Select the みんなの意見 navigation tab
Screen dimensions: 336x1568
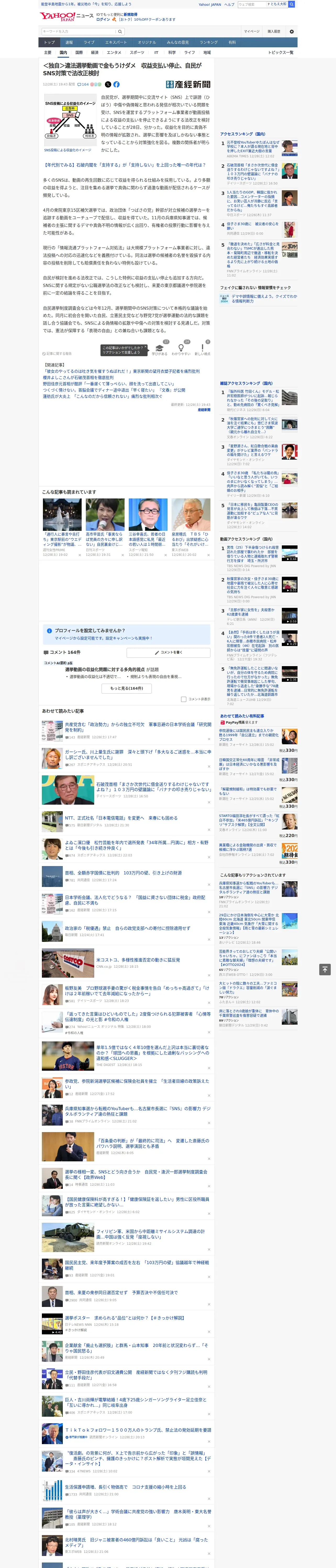pos(177,43)
